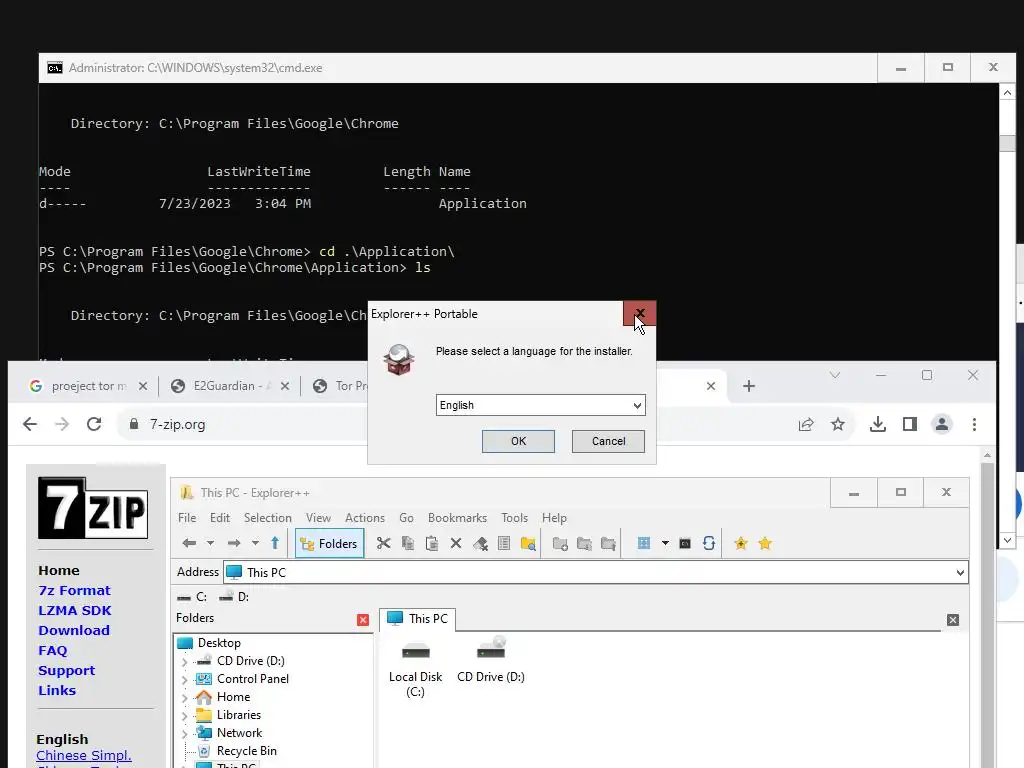Screen dimensions: 1024x768
Task: Click Cancel in the language dialog
Action: [608, 441]
